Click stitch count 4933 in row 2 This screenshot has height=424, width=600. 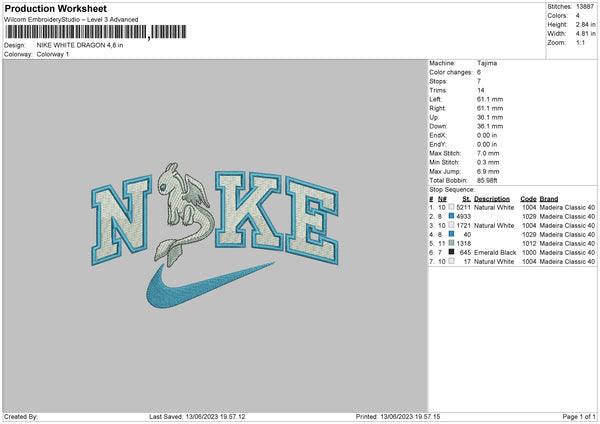(463, 217)
